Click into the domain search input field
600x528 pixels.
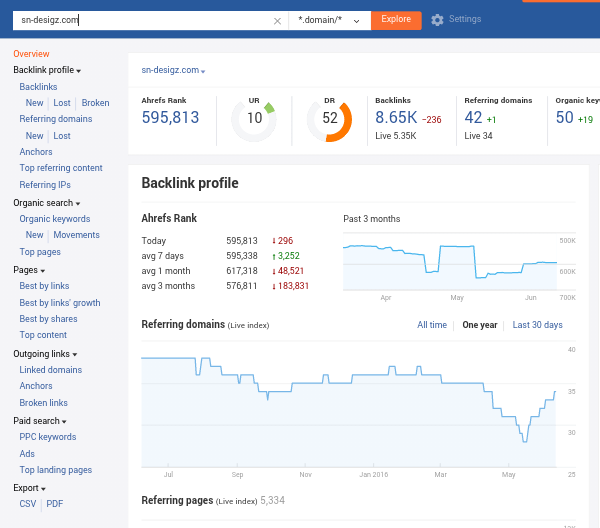[140, 20]
